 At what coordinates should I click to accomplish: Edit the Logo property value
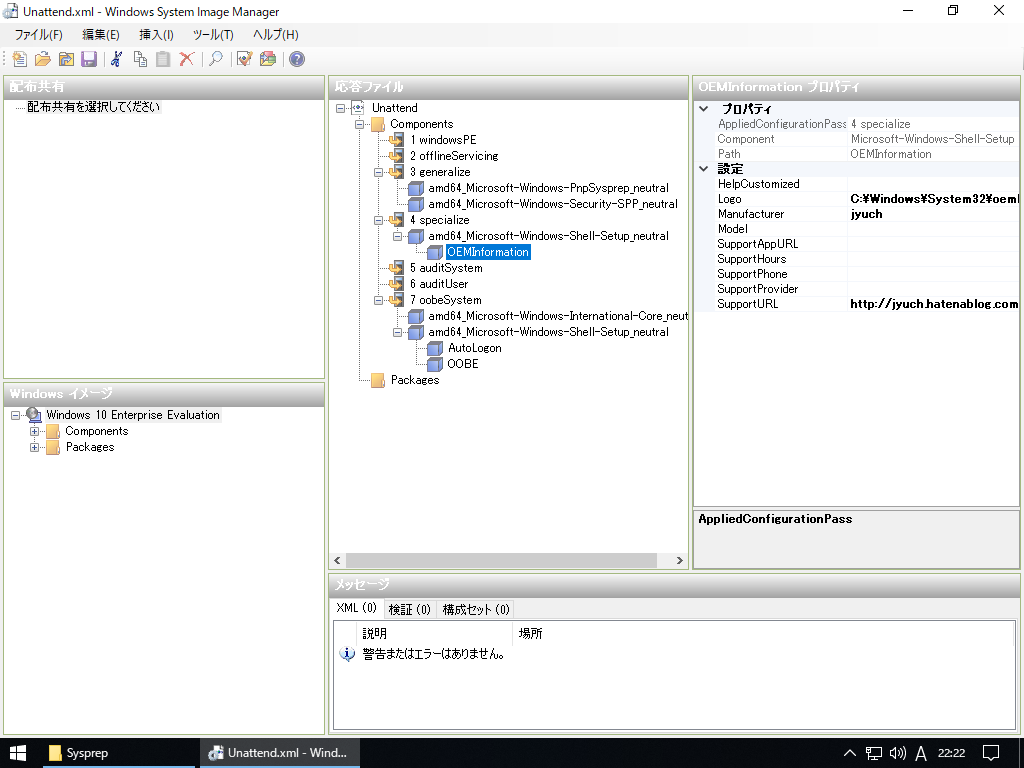point(933,199)
